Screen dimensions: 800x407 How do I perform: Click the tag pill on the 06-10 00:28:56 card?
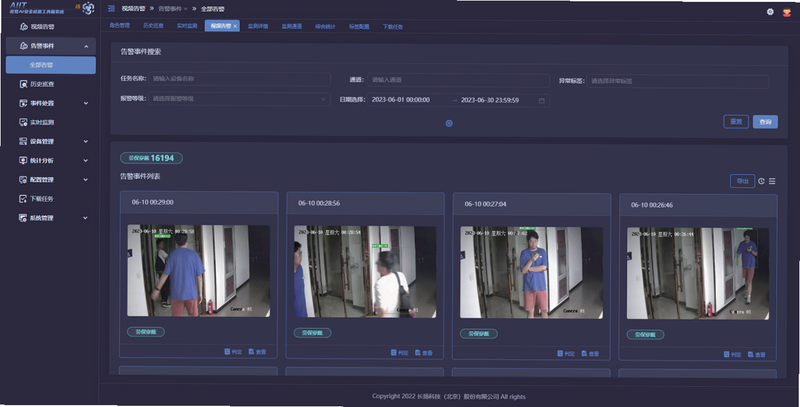[312, 333]
